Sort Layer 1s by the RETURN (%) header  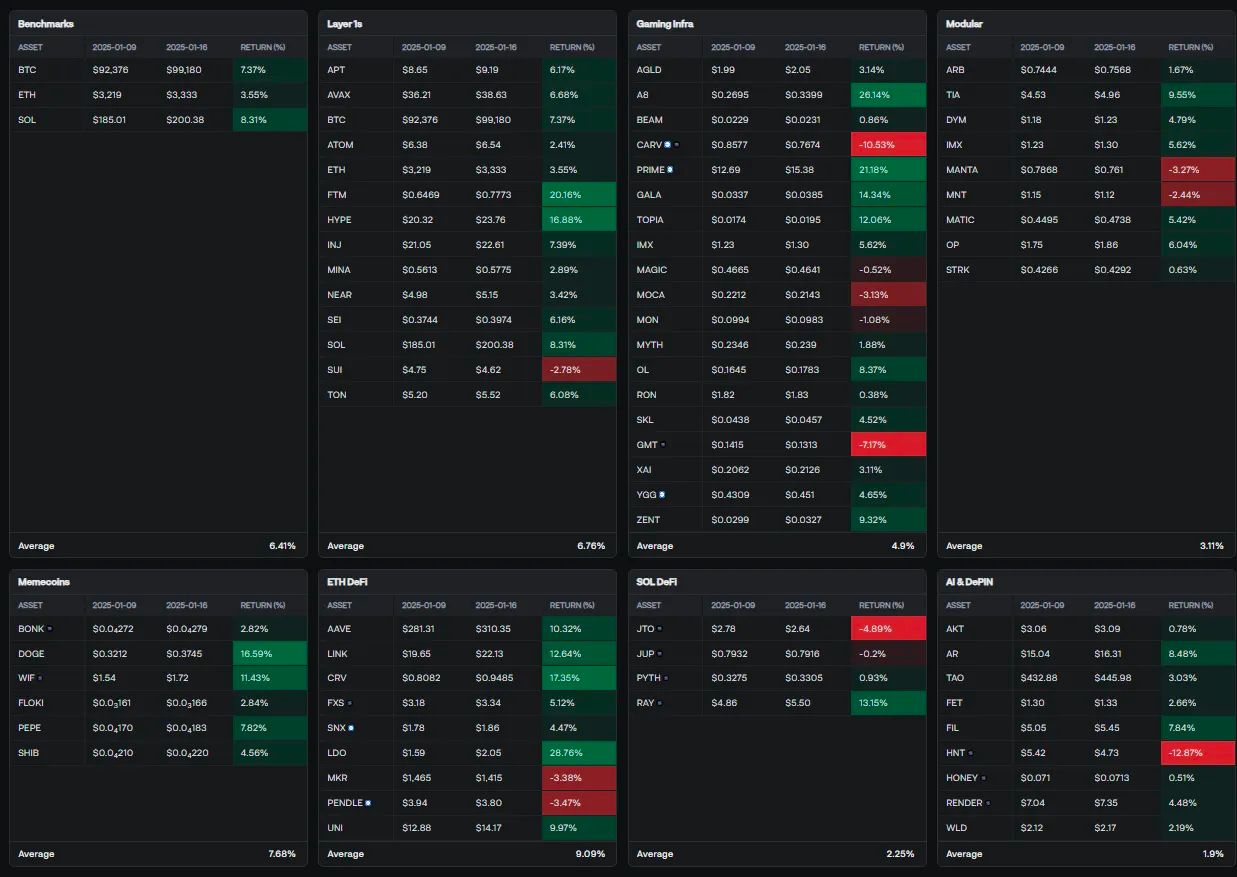572,47
